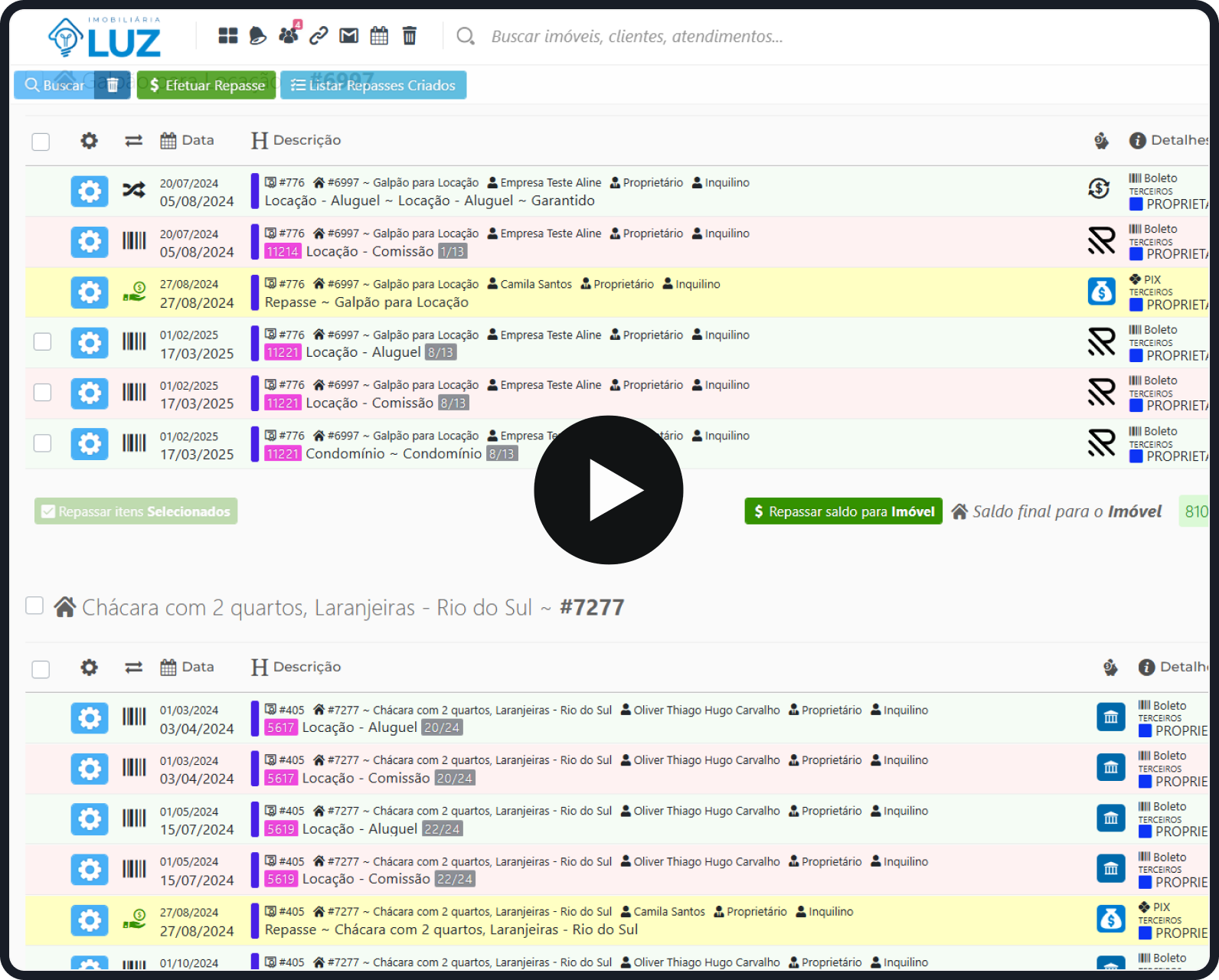Click the blue trash button beside Buscar
The height and width of the screenshot is (980, 1219).
coord(113,85)
